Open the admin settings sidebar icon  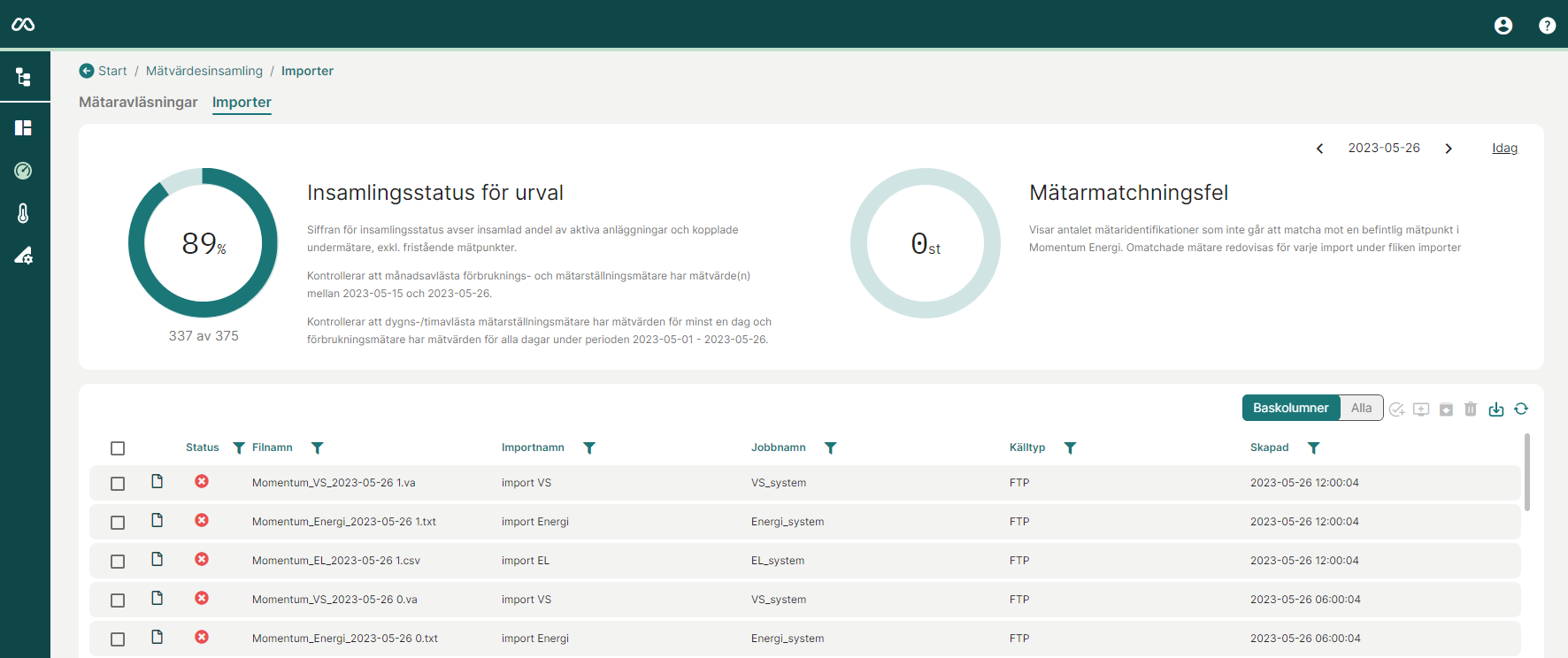tap(24, 256)
